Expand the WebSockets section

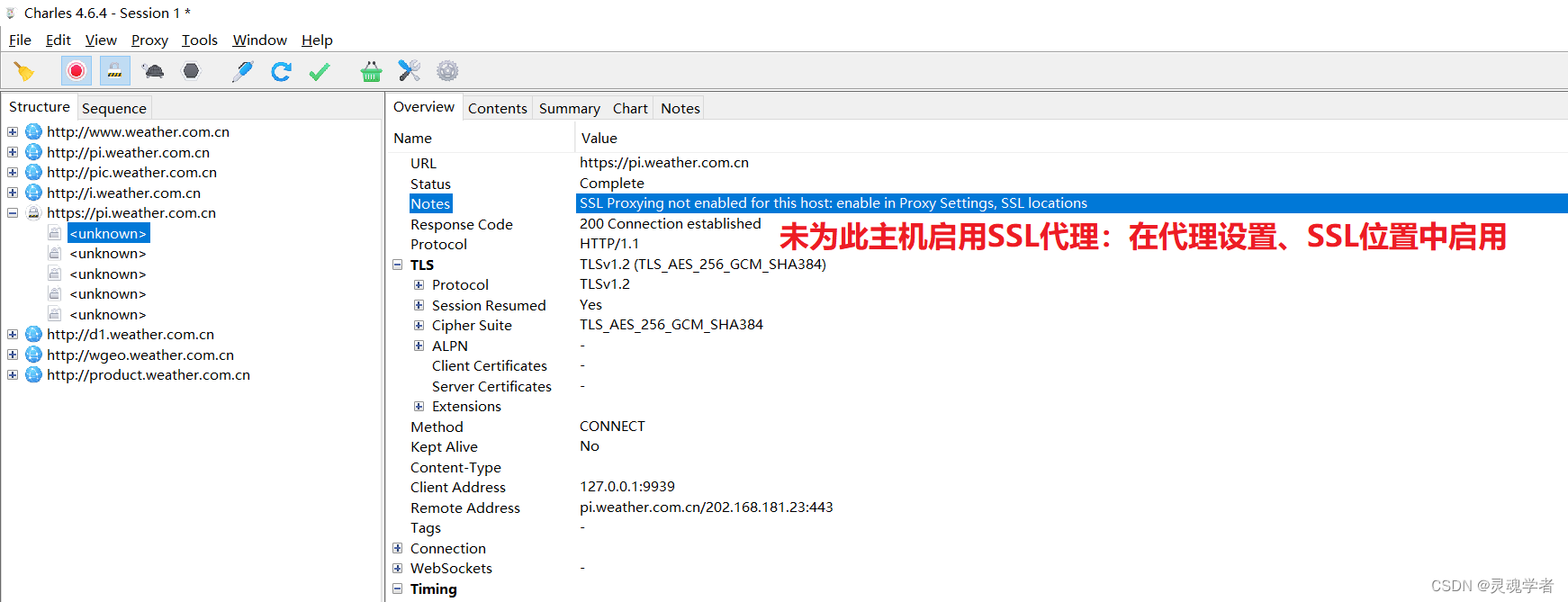coord(398,568)
